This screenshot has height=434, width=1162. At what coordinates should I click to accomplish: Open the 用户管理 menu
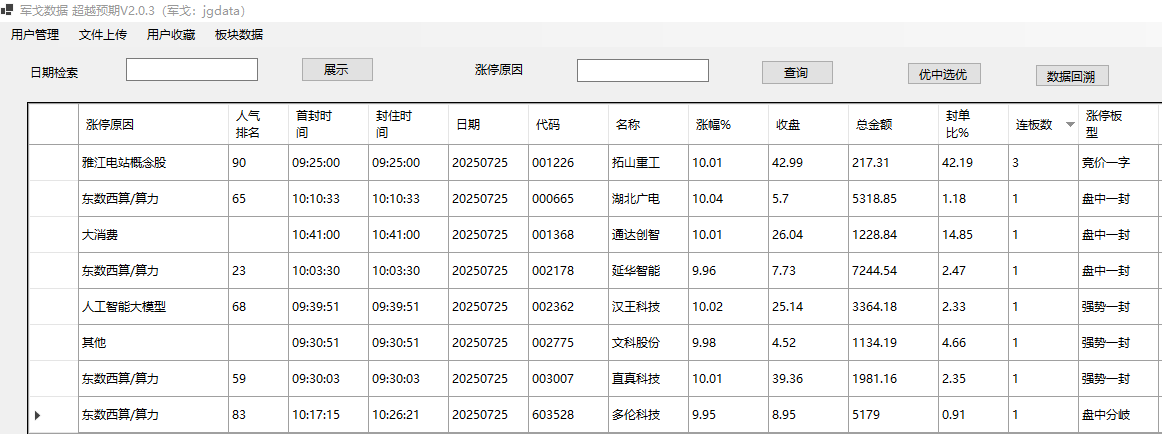(35, 35)
